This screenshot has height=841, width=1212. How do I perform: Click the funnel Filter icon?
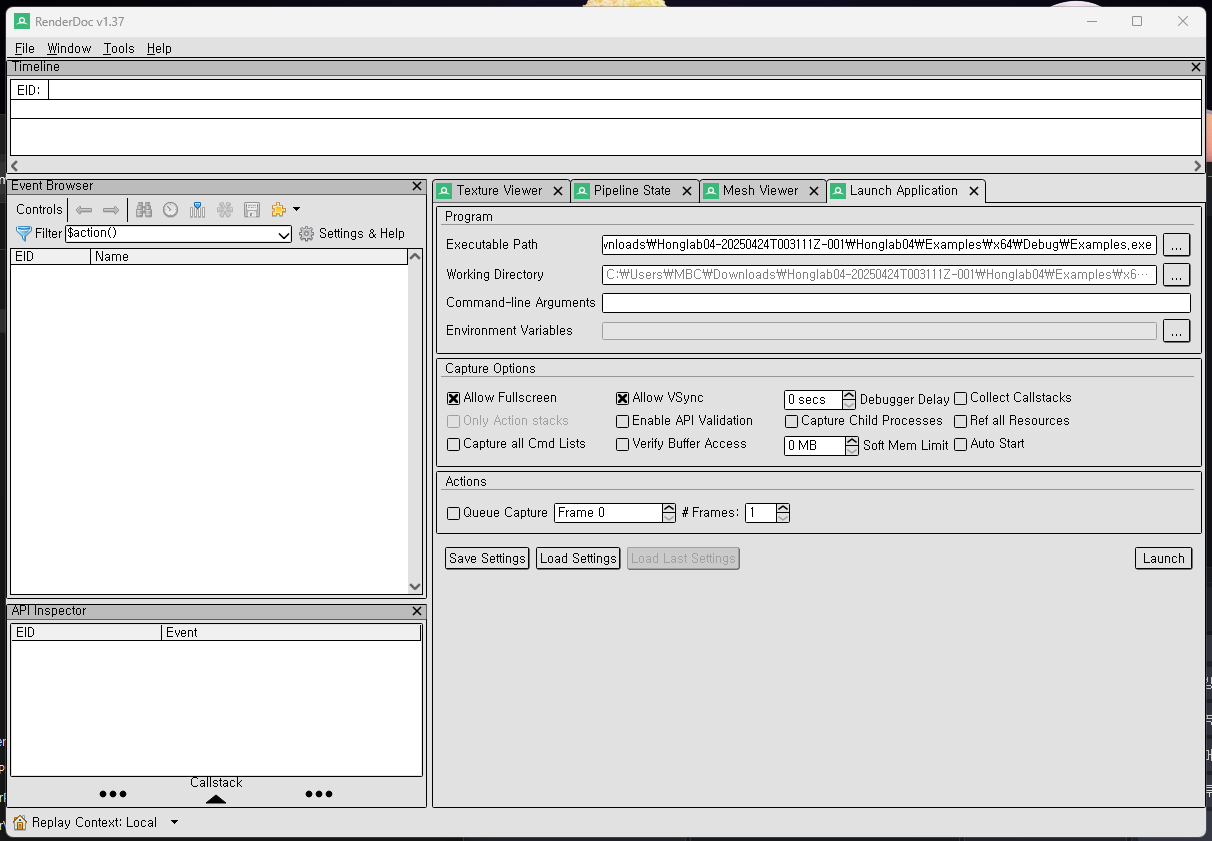coord(24,233)
